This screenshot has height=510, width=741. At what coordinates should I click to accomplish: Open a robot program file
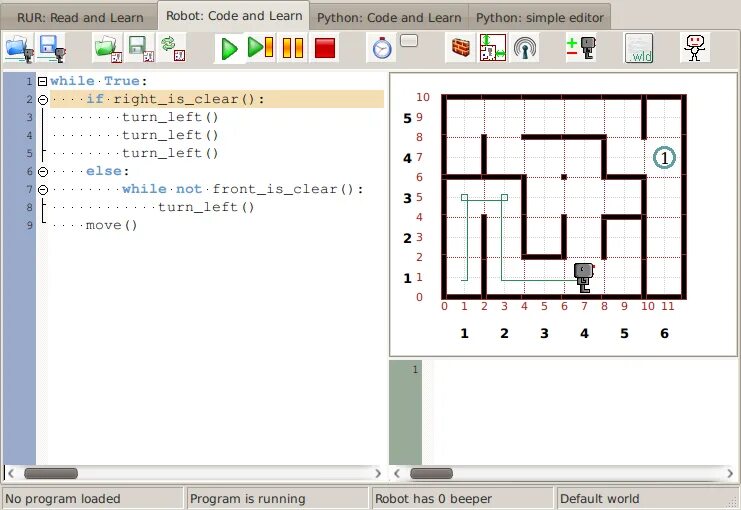pyautogui.click(x=20, y=48)
